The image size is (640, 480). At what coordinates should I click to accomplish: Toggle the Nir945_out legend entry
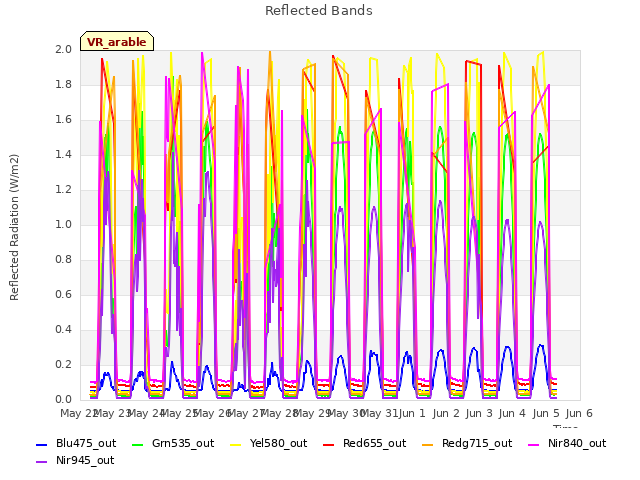(75, 460)
